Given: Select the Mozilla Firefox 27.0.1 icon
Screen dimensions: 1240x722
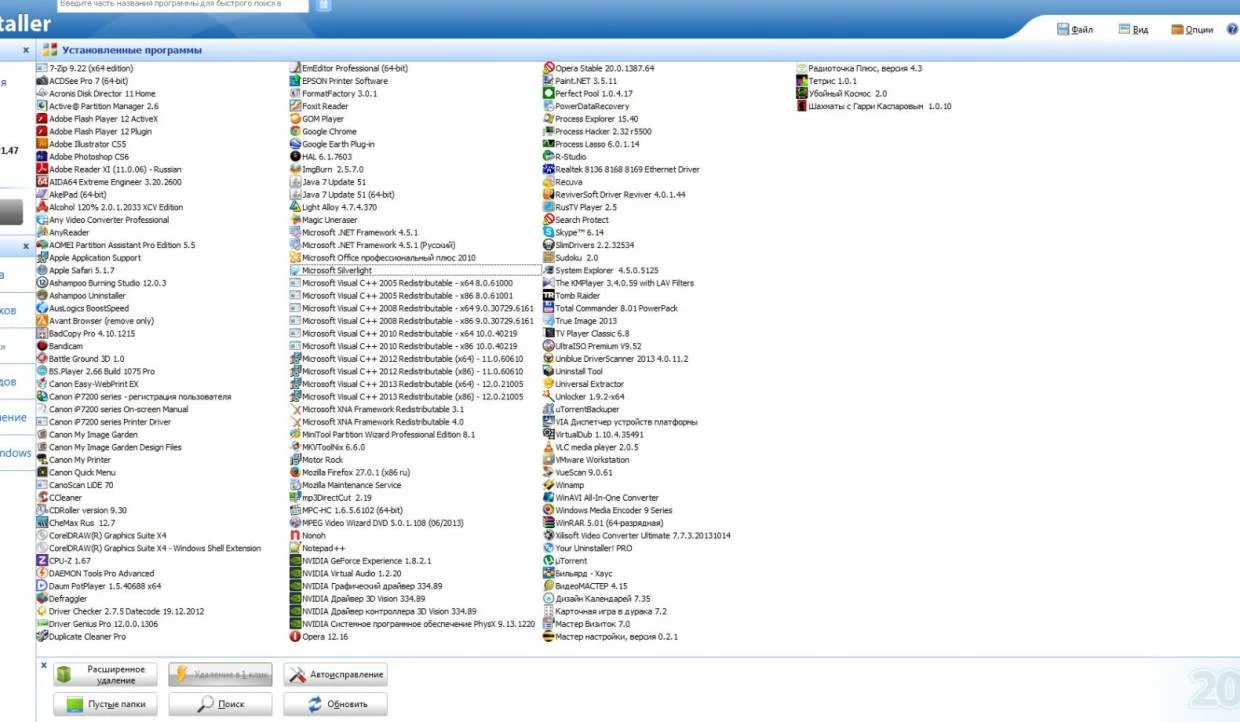Looking at the screenshot, I should 295,472.
